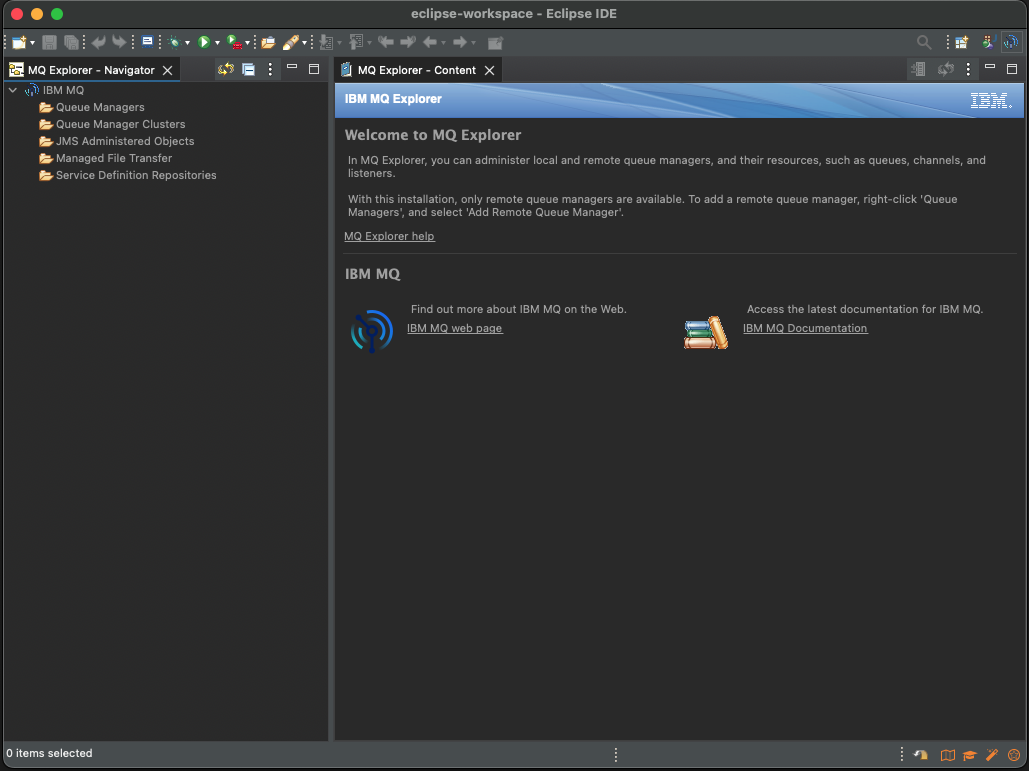The height and width of the screenshot is (771, 1029).
Task: Click the Open Perspective icon
Action: 961,43
